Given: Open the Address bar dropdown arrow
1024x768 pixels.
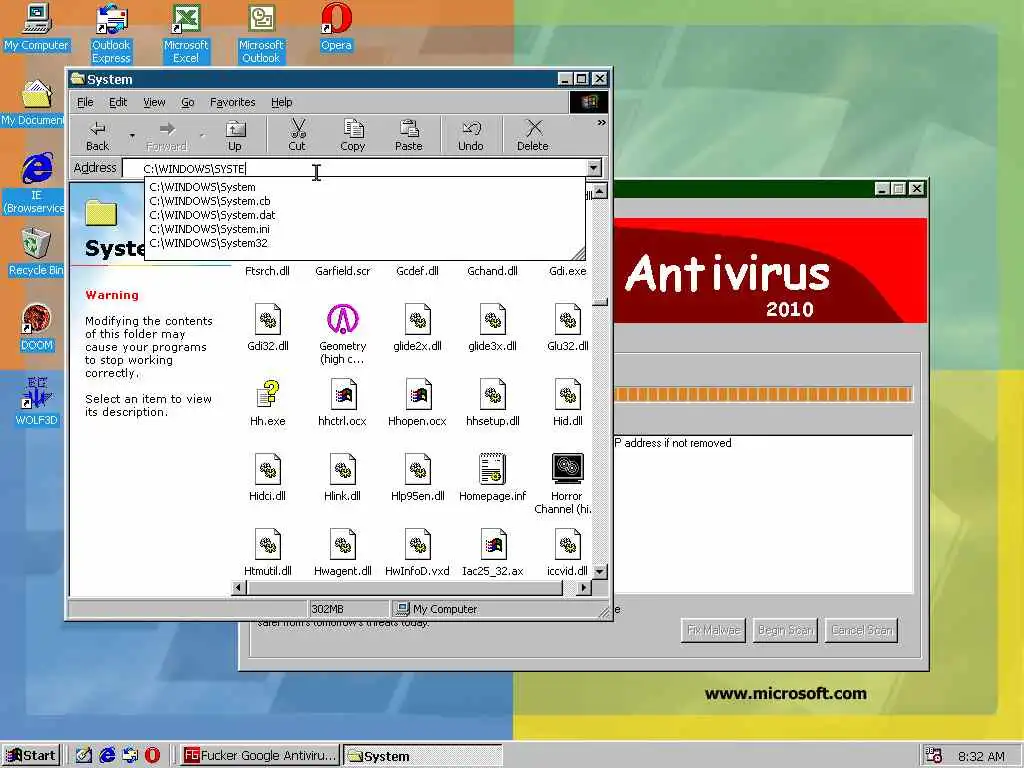Looking at the screenshot, I should (593, 168).
